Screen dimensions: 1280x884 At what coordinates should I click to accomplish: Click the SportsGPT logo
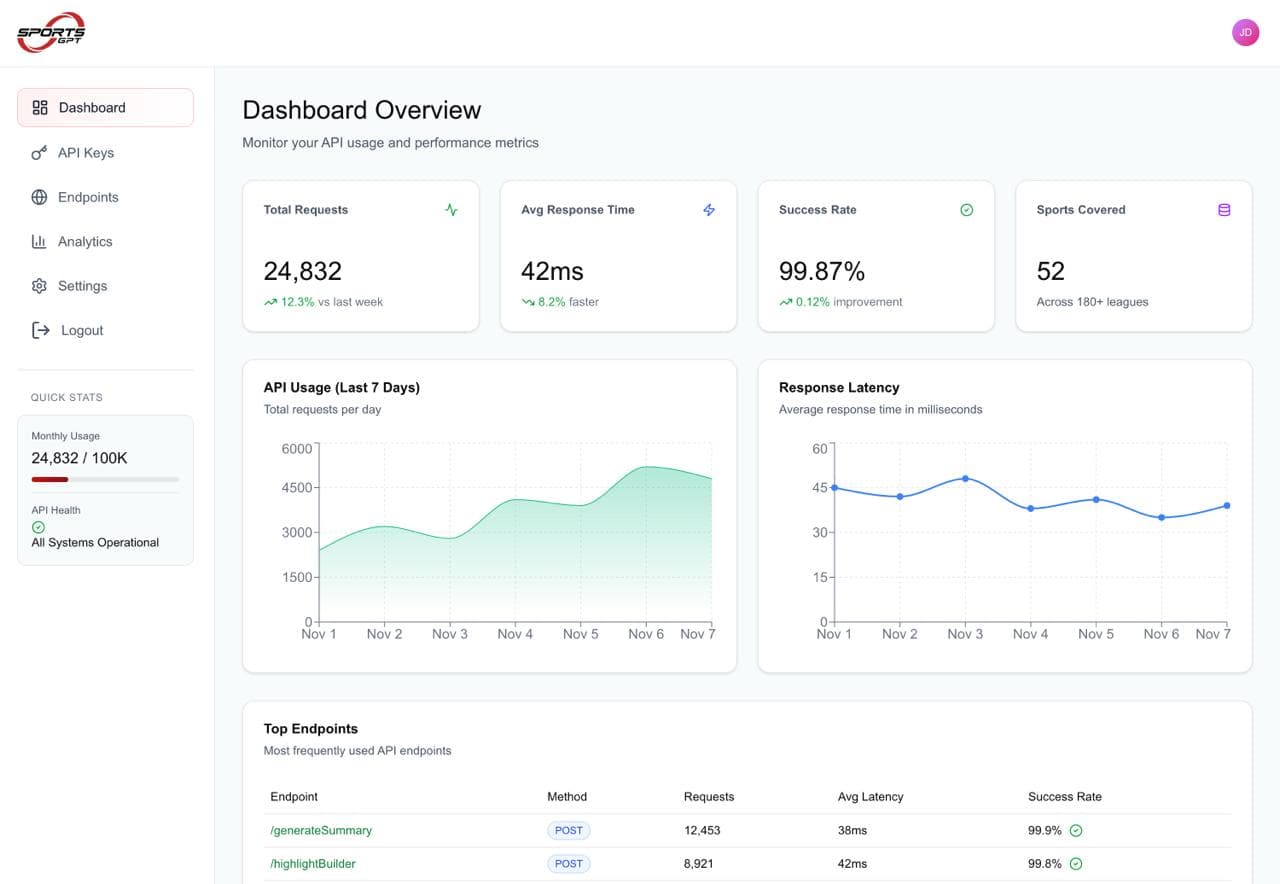click(x=50, y=31)
